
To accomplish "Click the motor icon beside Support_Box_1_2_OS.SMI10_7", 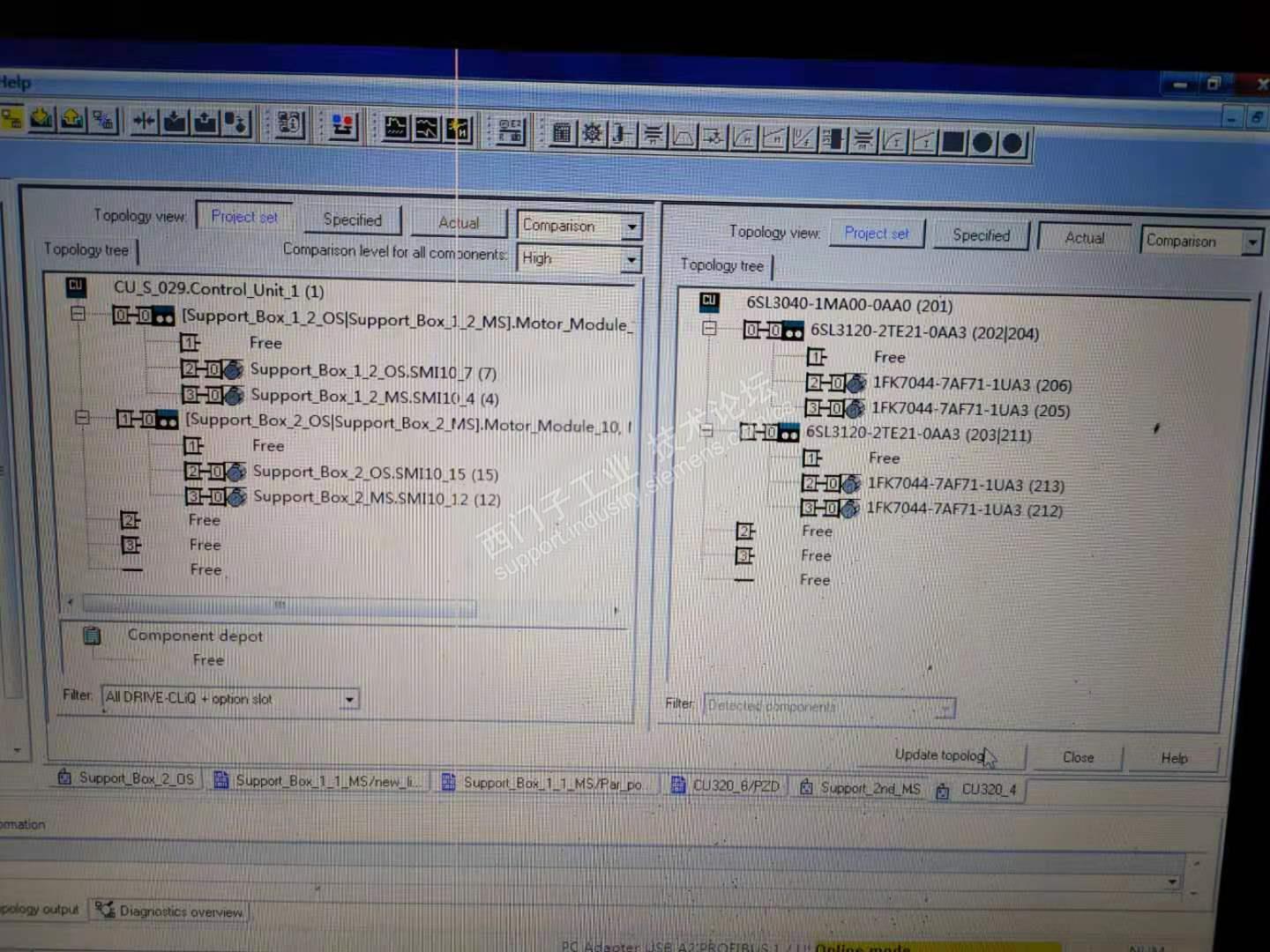I will [233, 369].
